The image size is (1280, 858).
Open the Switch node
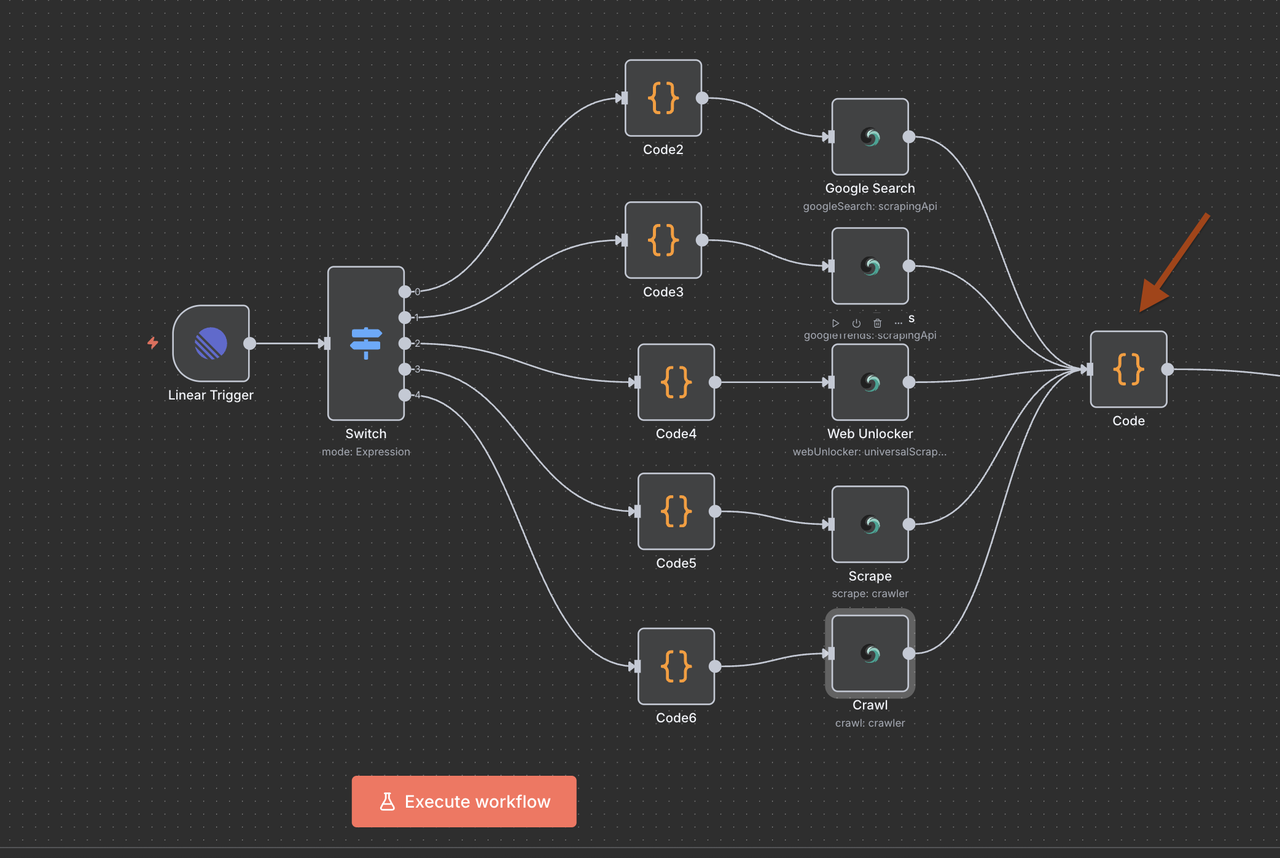click(x=366, y=343)
